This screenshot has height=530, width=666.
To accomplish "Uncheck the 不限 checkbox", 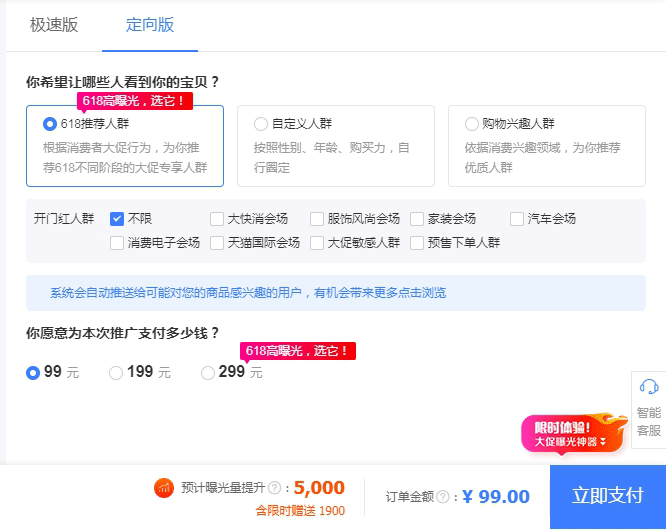I will click(117, 219).
